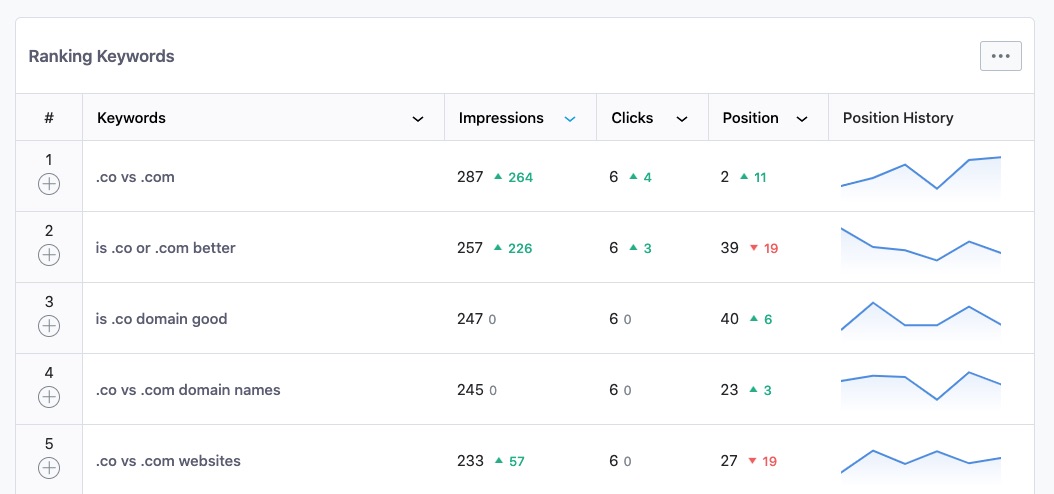Open keyword ".co vs .com domain names"
Image resolution: width=1054 pixels, height=494 pixels.
188,390
